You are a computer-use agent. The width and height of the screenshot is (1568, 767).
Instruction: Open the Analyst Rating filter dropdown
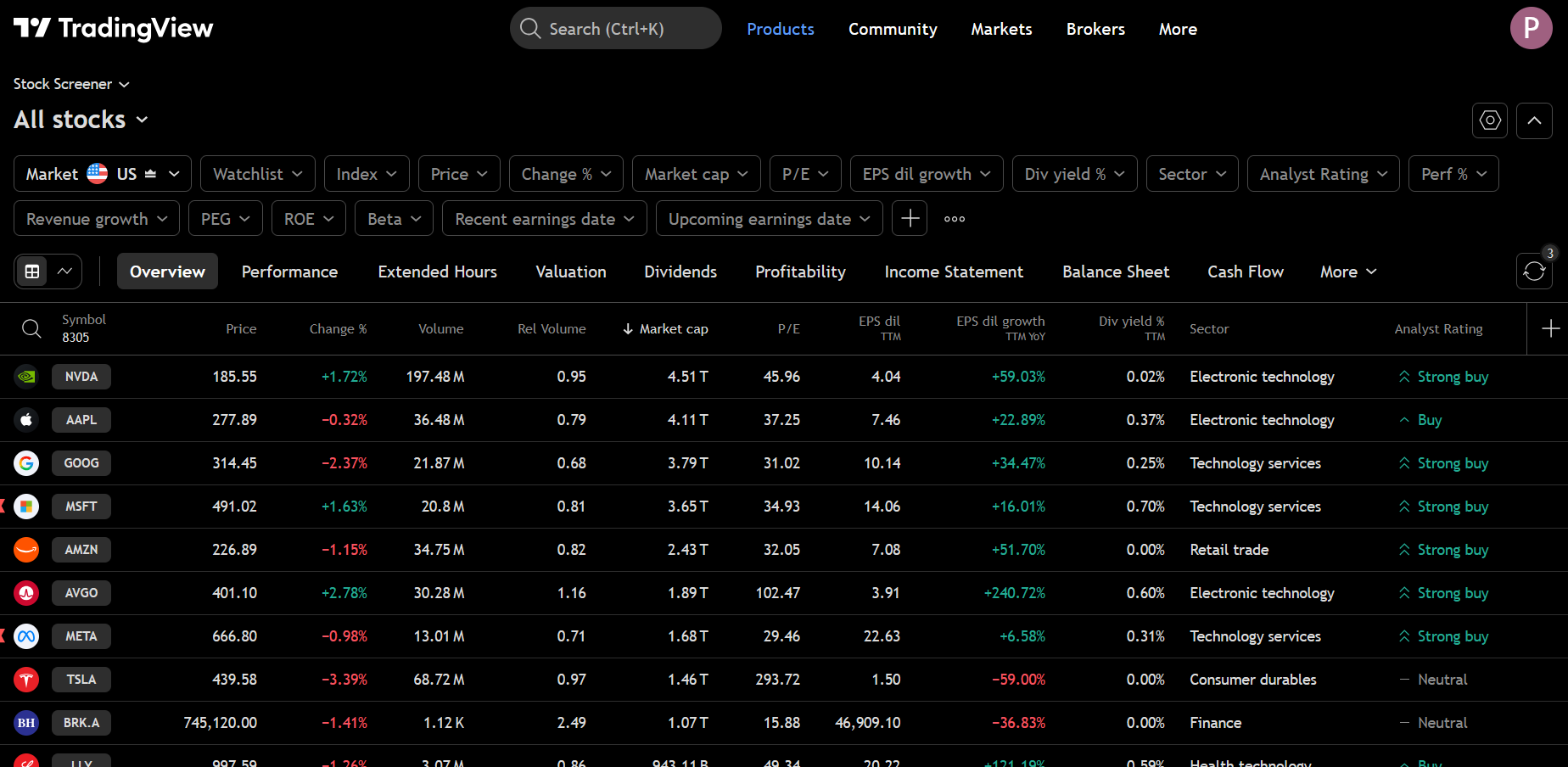(1323, 173)
